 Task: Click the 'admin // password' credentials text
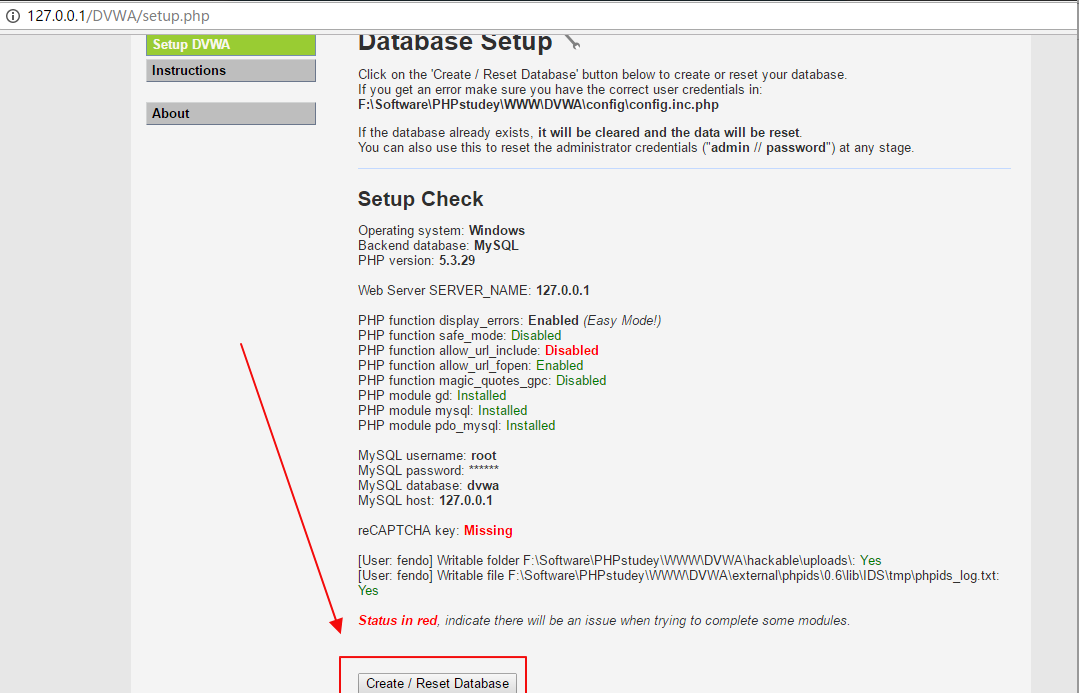pyautogui.click(x=767, y=148)
